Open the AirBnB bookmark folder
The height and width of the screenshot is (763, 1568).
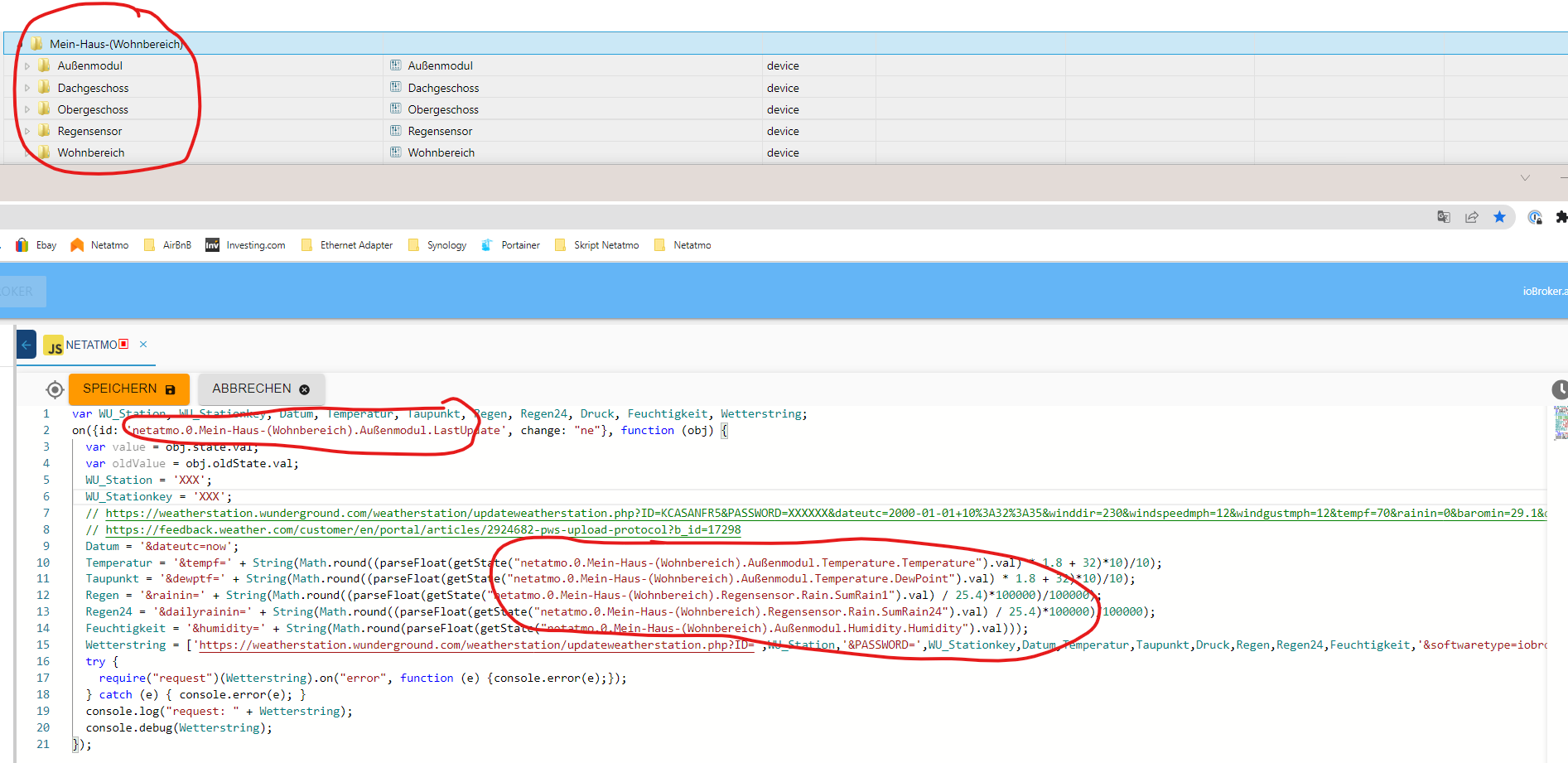click(x=167, y=245)
